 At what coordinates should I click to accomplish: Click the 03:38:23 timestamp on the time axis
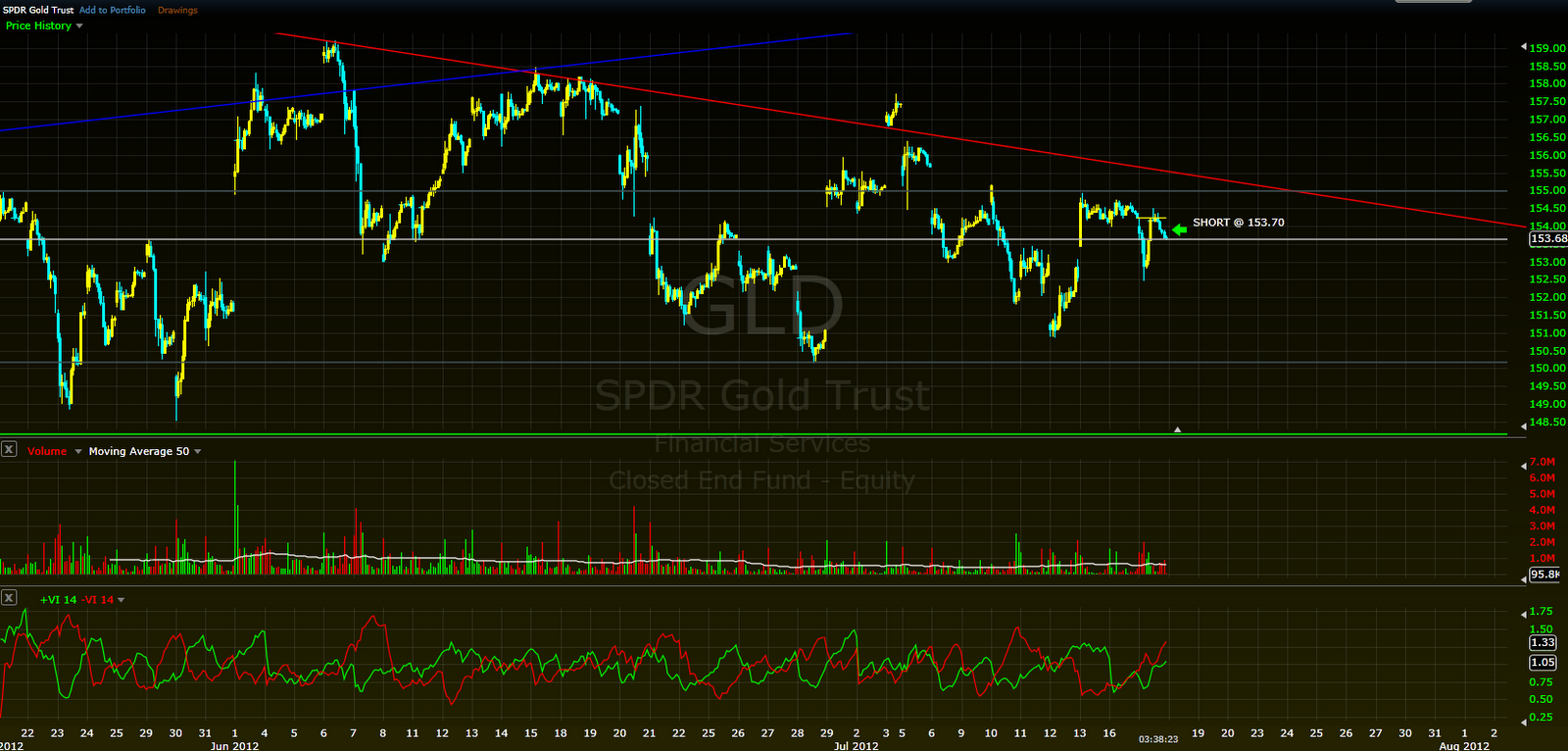click(1158, 739)
